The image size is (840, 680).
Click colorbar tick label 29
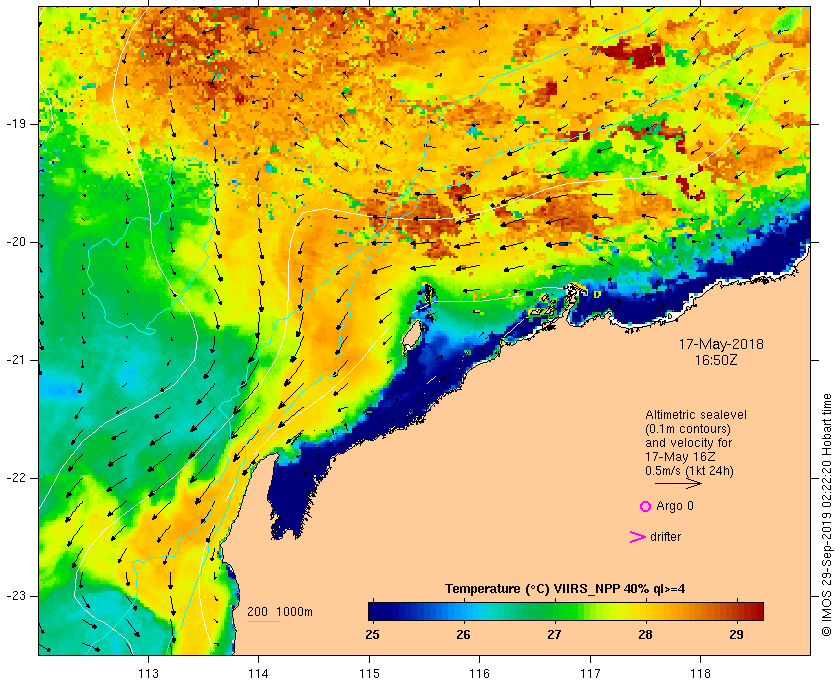click(737, 634)
